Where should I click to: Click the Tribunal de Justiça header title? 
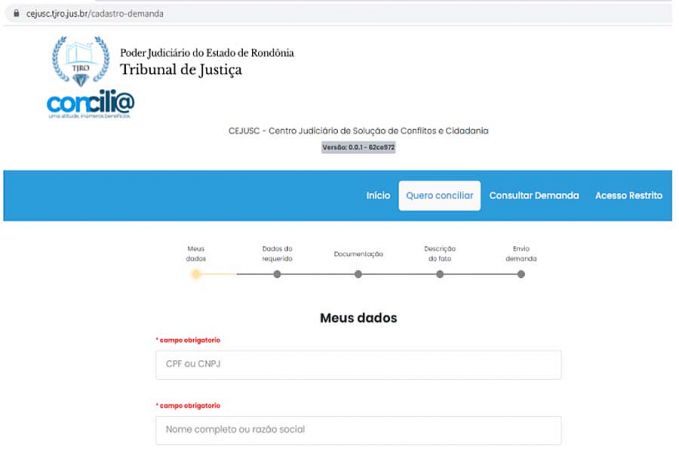click(x=181, y=70)
